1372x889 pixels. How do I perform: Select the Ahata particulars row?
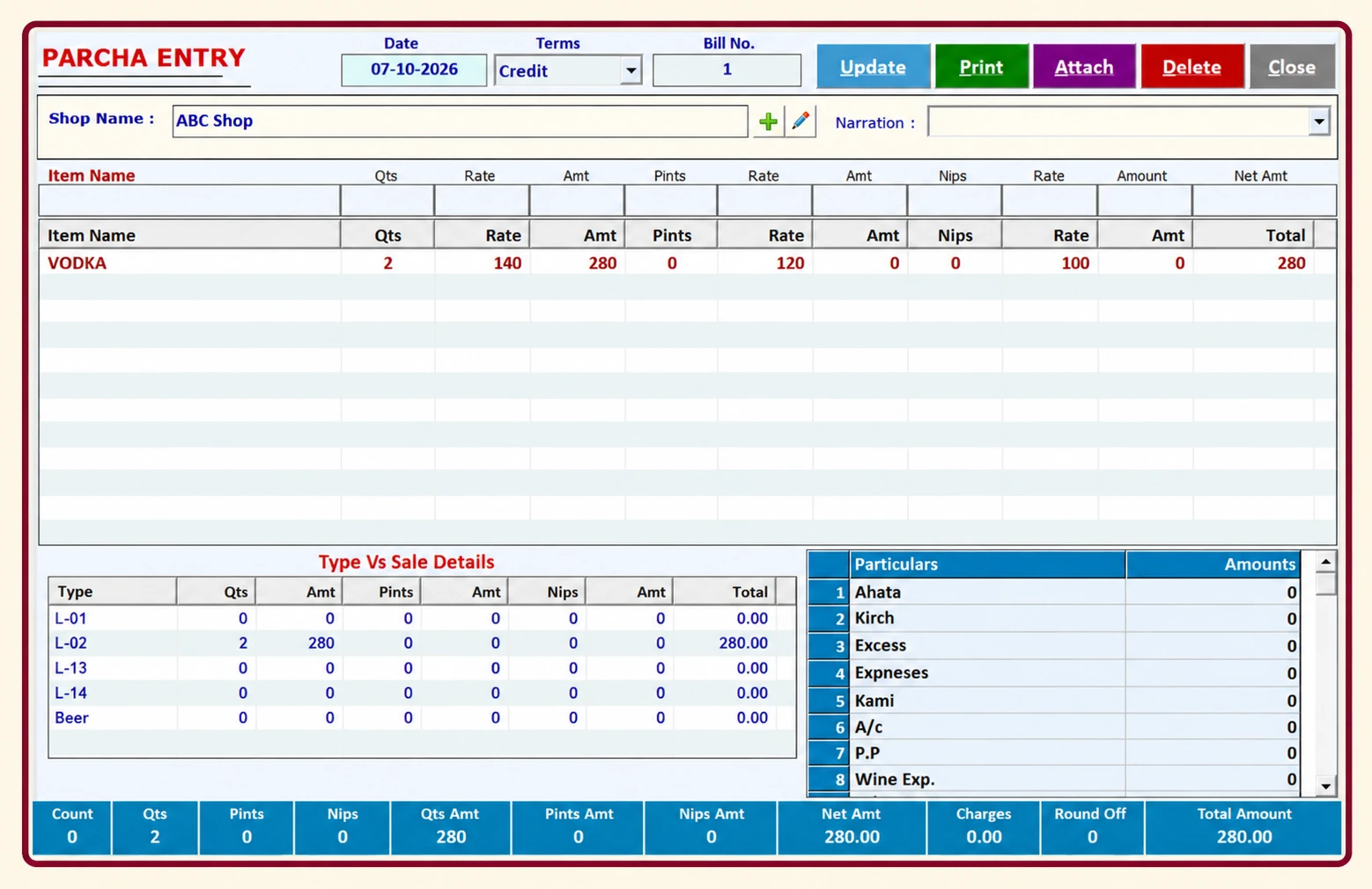(1055, 592)
